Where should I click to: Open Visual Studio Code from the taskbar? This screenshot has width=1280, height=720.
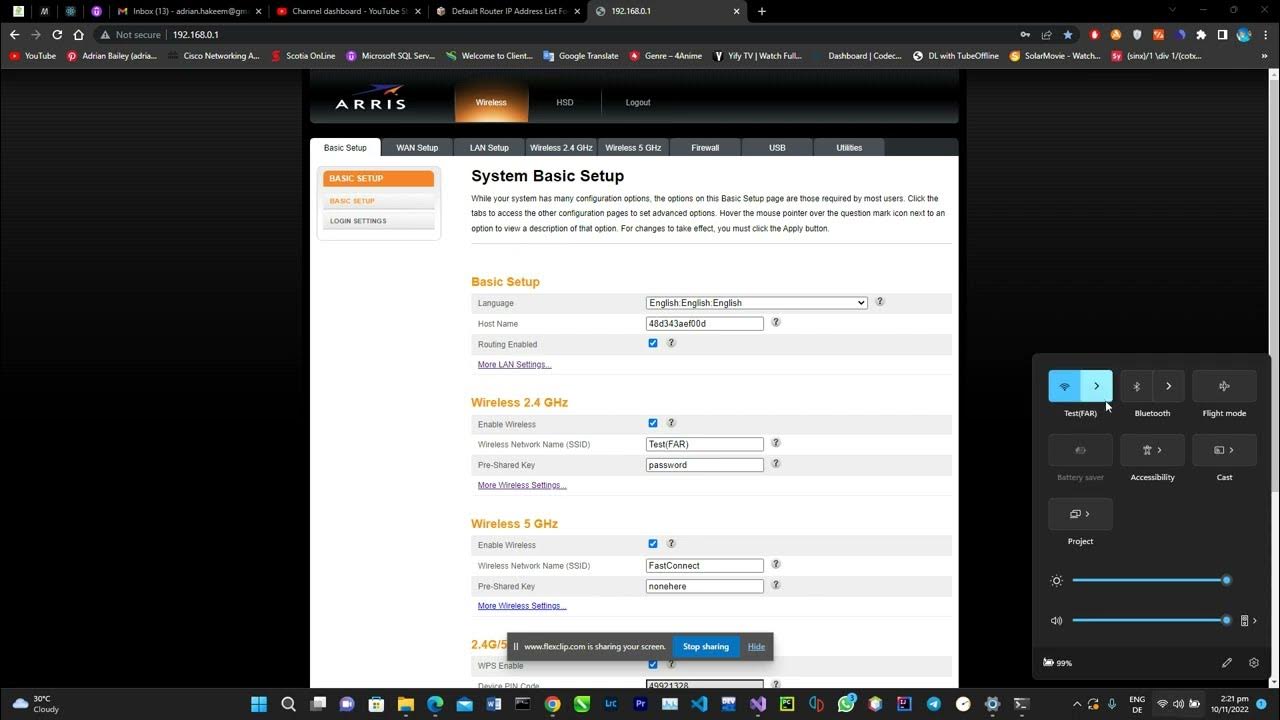[x=699, y=704]
